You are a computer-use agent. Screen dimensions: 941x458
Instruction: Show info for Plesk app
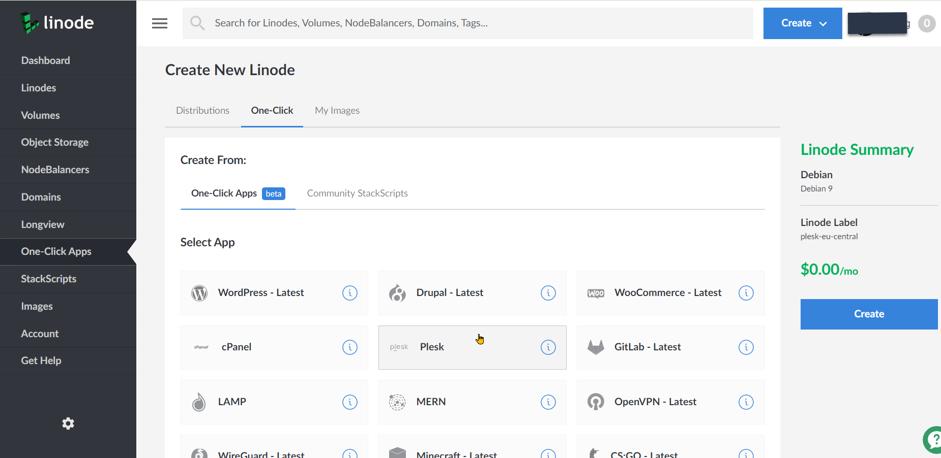[x=548, y=347]
